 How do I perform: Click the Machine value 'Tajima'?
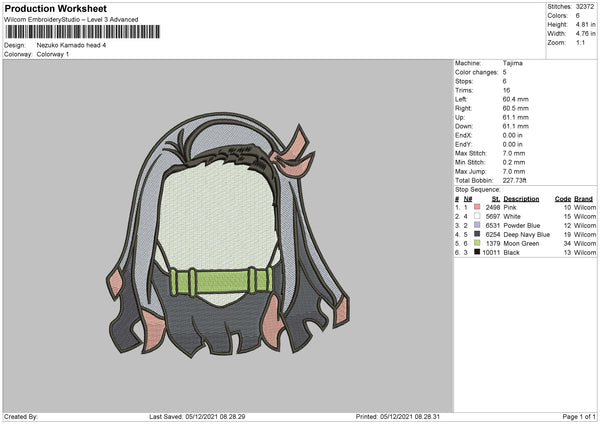pos(512,63)
